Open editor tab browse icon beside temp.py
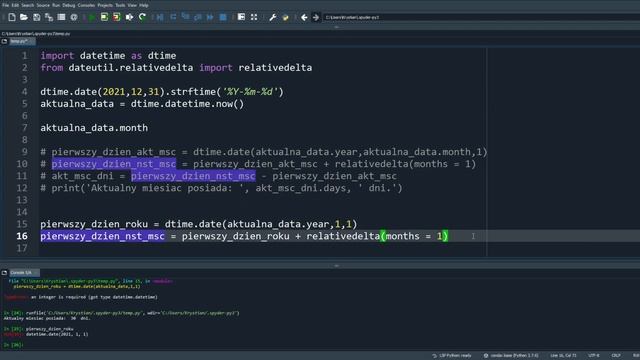 click(x=4, y=41)
